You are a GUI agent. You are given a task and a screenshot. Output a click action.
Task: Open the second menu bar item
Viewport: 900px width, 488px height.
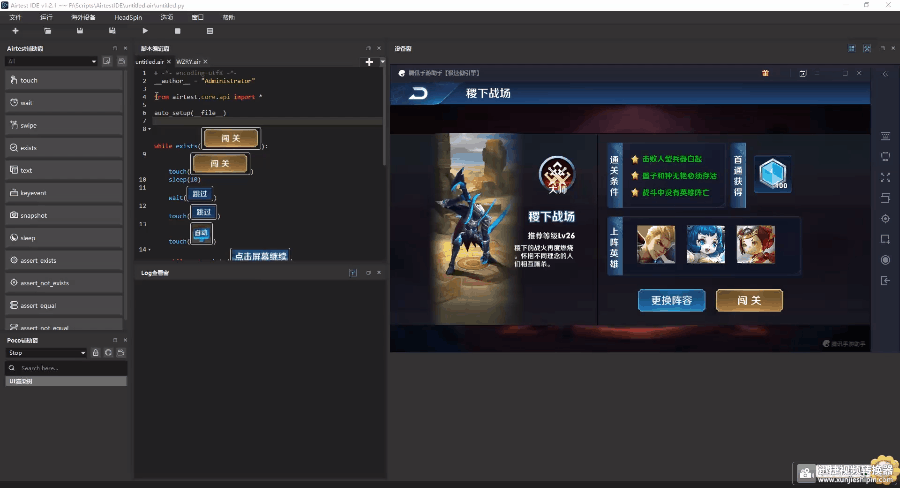46,17
